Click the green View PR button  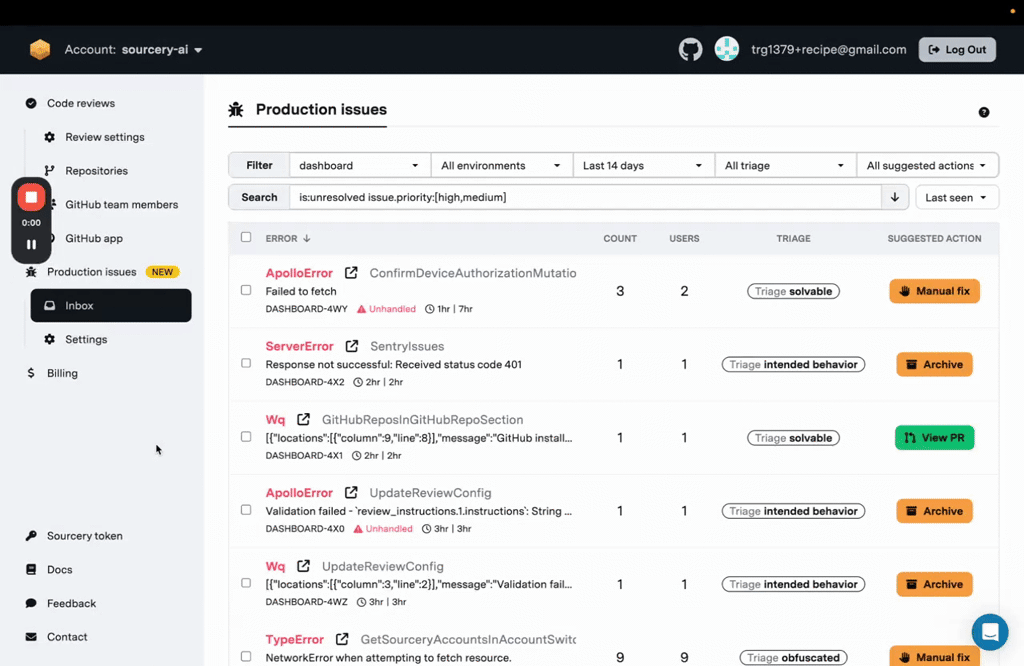click(x=934, y=438)
